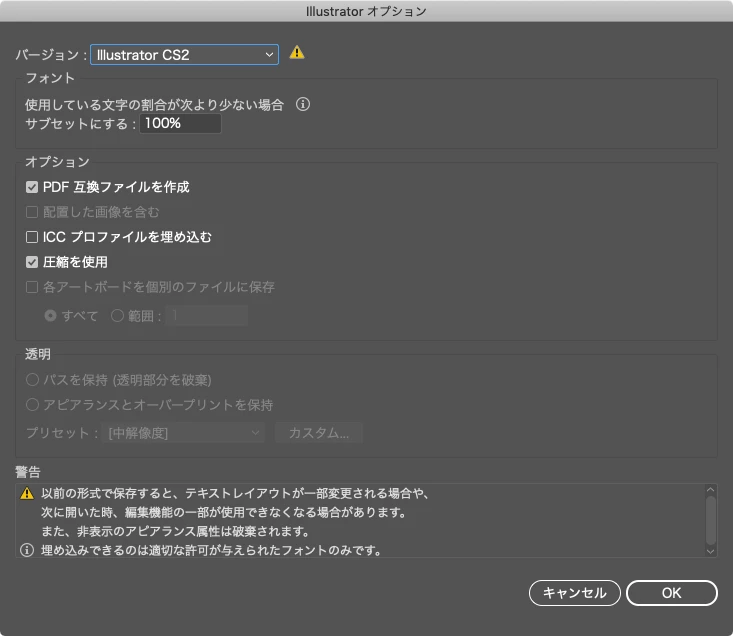Select パスを保持 (透明部分を破棄) radio button
This screenshot has width=733, height=636.
point(32,379)
